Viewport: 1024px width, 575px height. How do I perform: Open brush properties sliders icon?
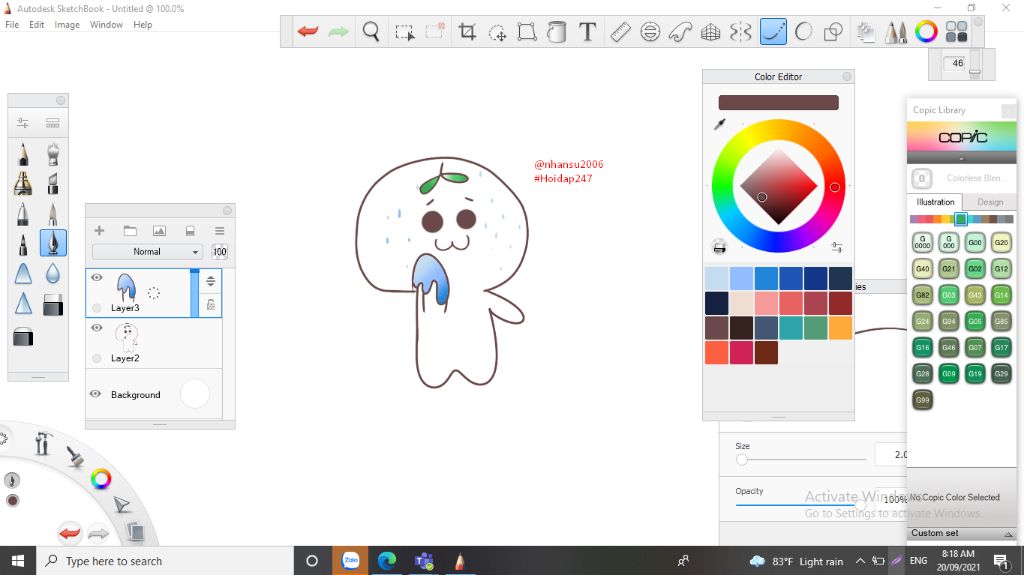pos(23,123)
